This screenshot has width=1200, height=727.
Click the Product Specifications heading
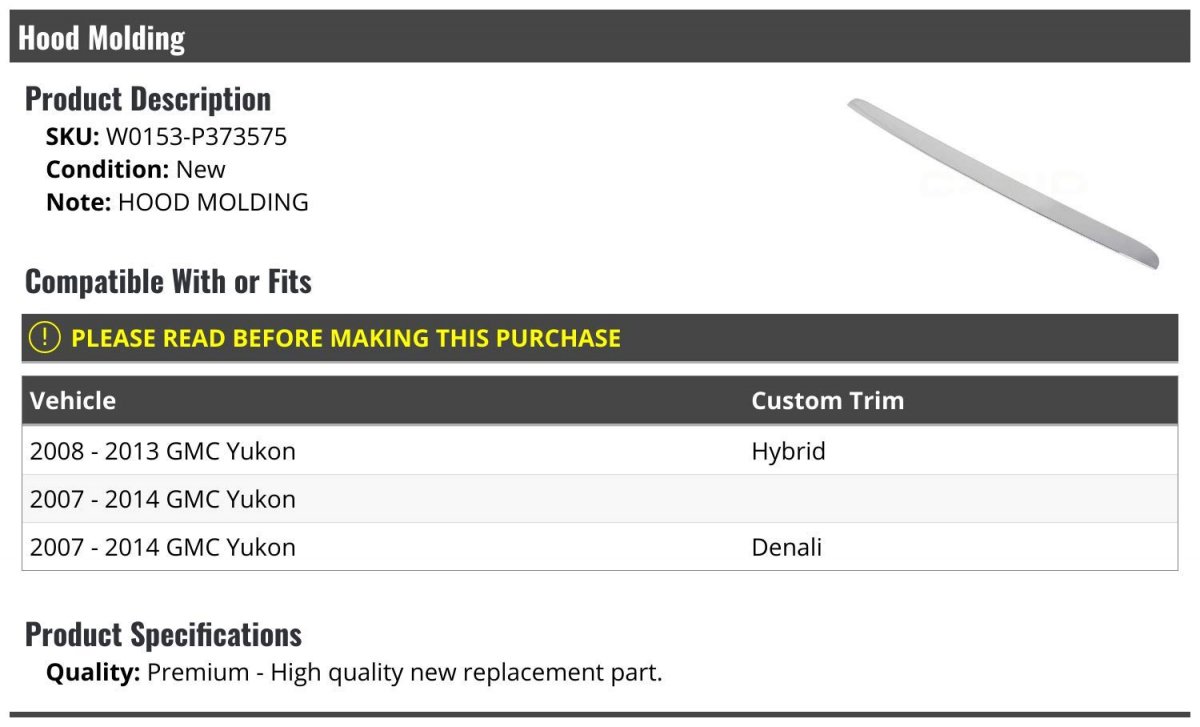click(163, 635)
